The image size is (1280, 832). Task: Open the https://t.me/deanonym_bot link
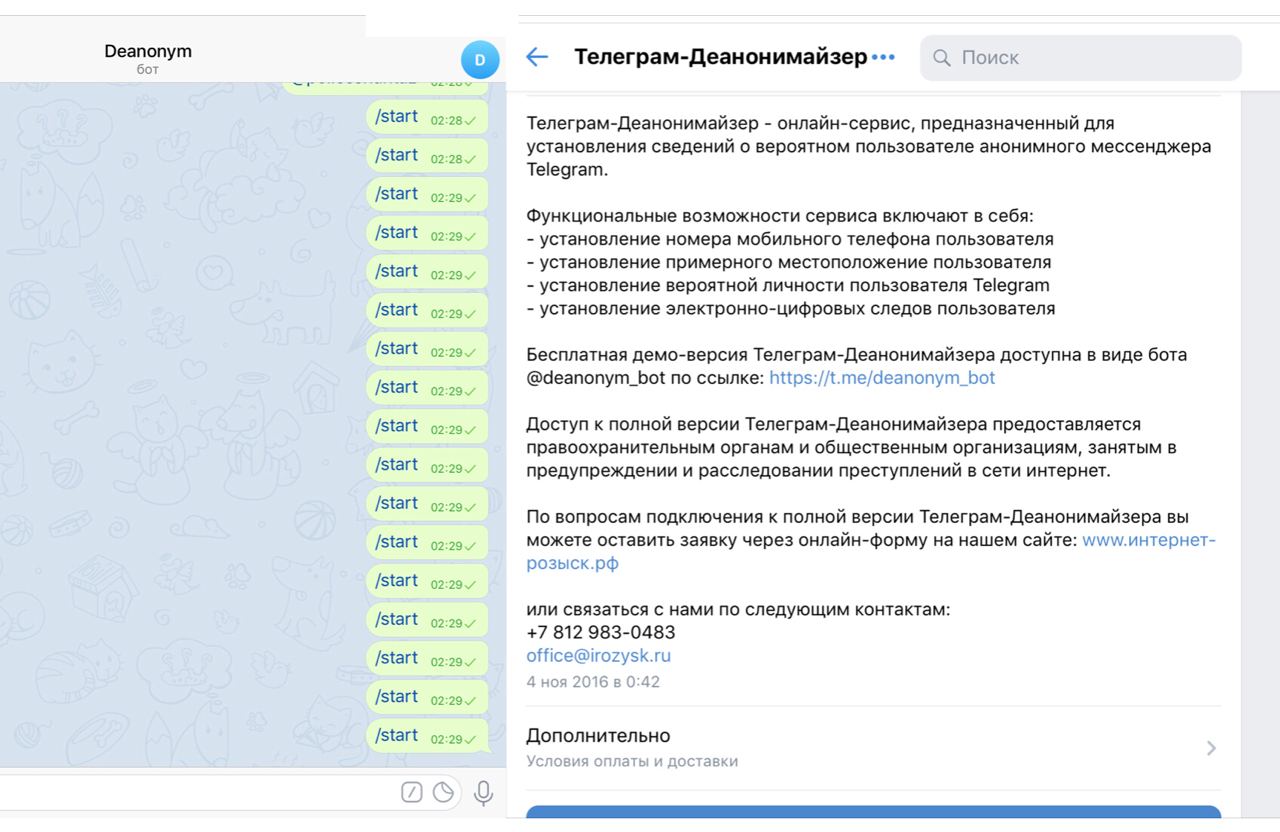pyautogui.click(x=883, y=378)
